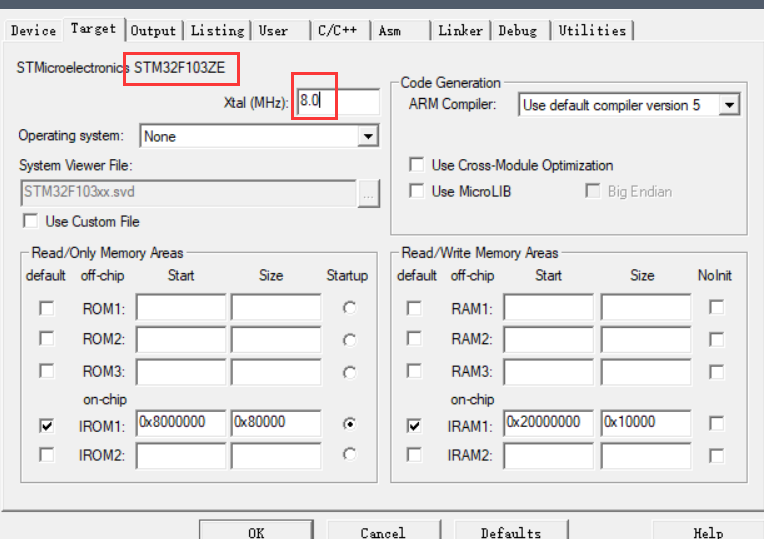
Task: Check the ROM1 default checkbox
Action: tap(47, 308)
